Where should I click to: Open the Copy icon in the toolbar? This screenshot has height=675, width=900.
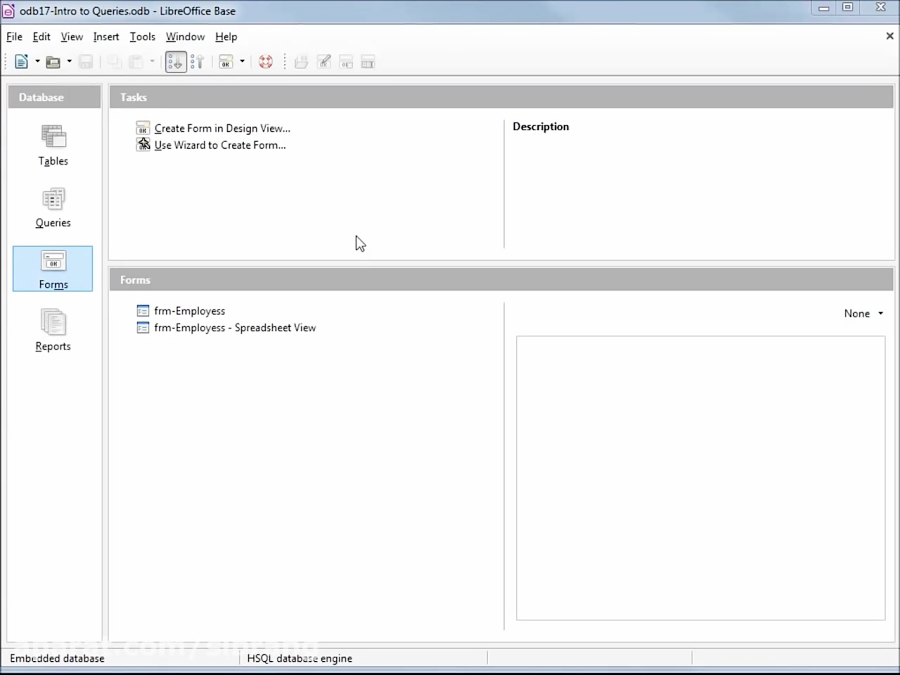pos(113,61)
